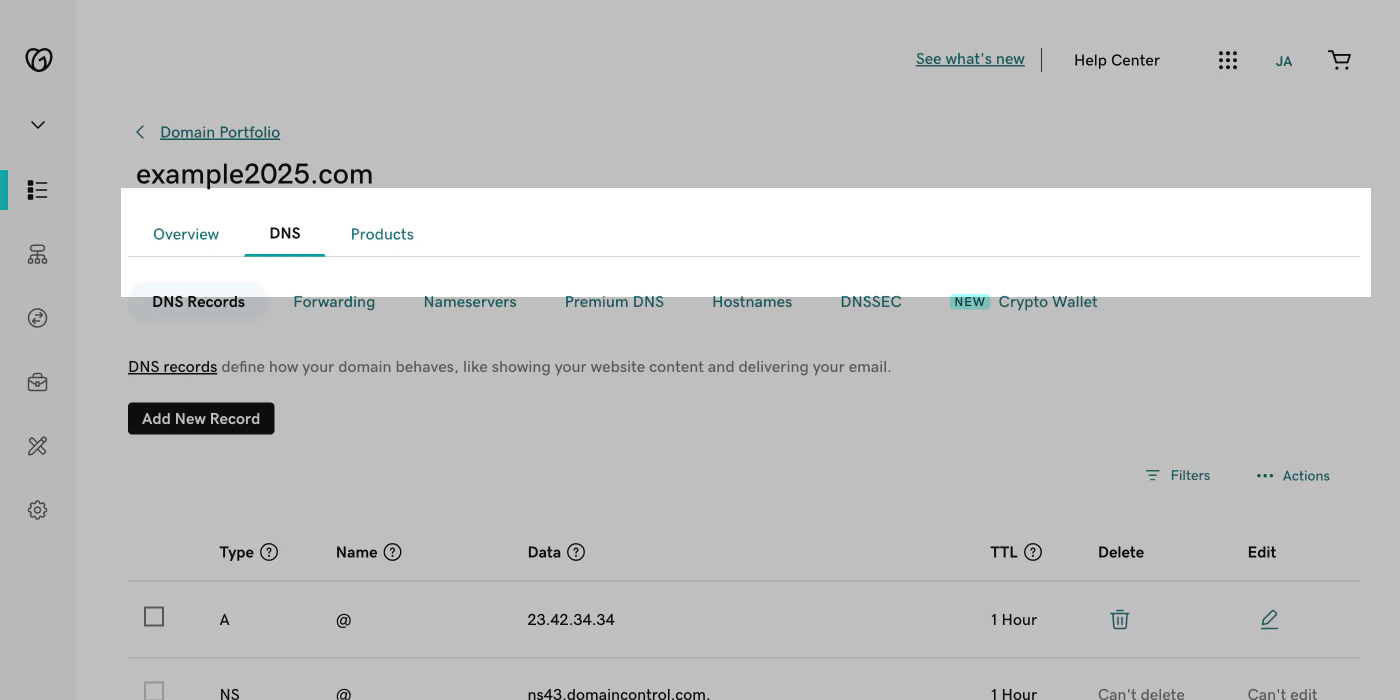The height and width of the screenshot is (700, 1400).
Task: Open the TTL help tooltip
Action: coord(1033,551)
